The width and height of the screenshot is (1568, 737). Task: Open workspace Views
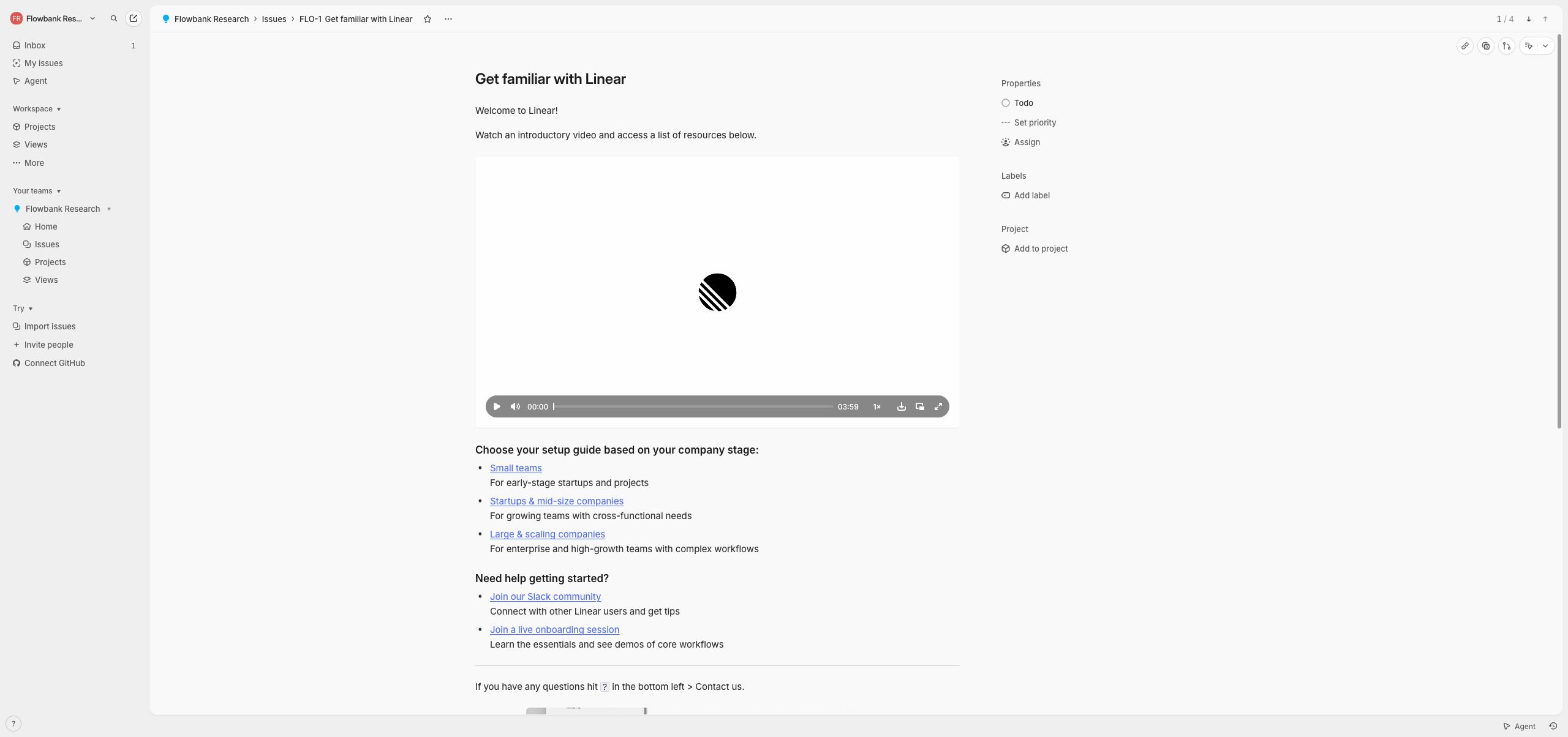(x=74, y=144)
